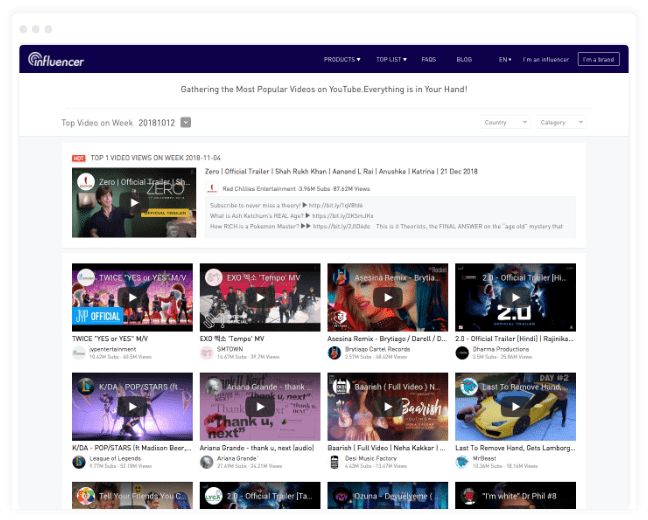Screen dimensions: 648x520
Task: Open the 2.0 Official Trailer [Ta... video thumbnail
Action: coord(260,495)
